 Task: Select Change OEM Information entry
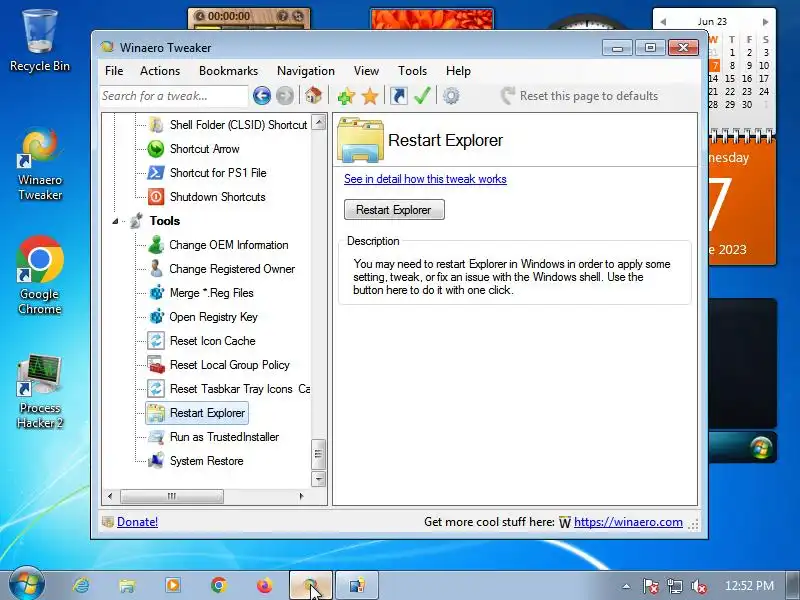(229, 245)
